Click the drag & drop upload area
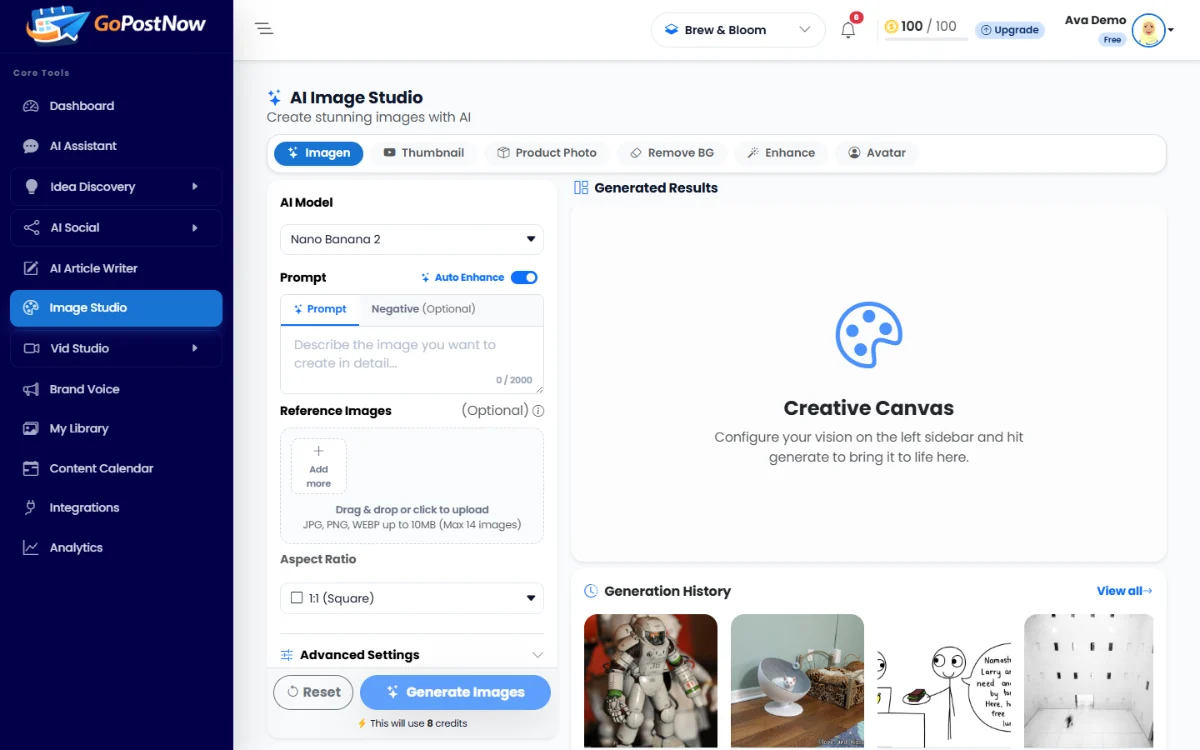 click(412, 486)
